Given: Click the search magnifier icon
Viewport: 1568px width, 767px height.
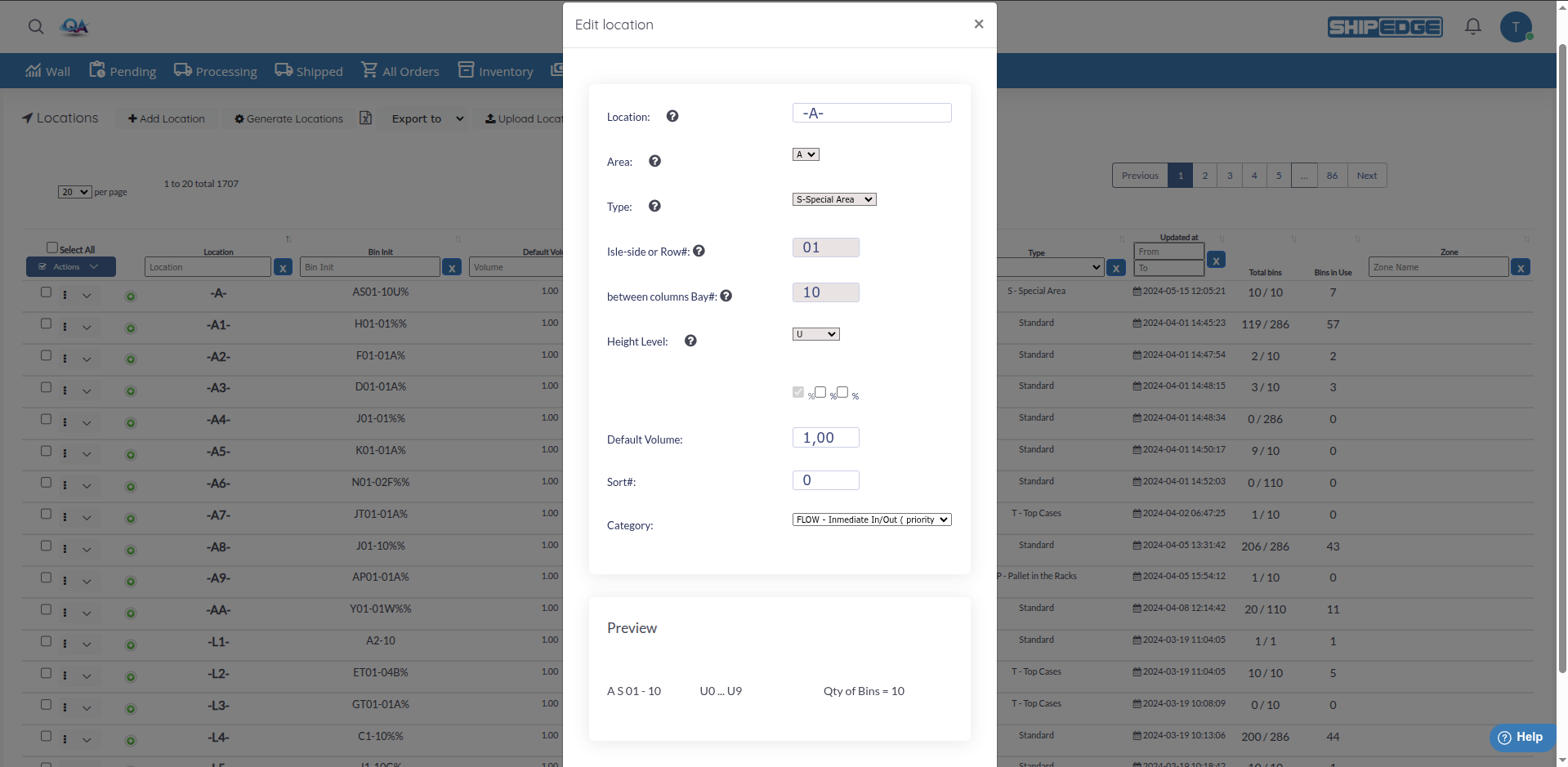Looking at the screenshot, I should click(x=36, y=27).
